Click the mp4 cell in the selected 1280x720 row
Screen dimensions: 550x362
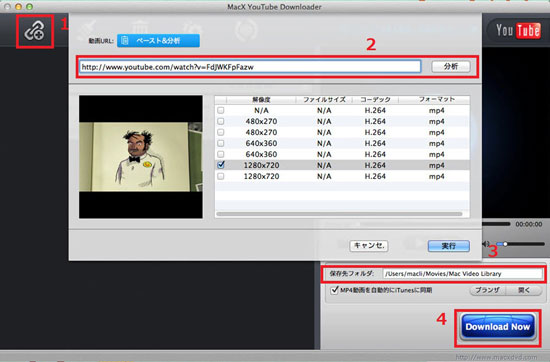tap(437, 165)
